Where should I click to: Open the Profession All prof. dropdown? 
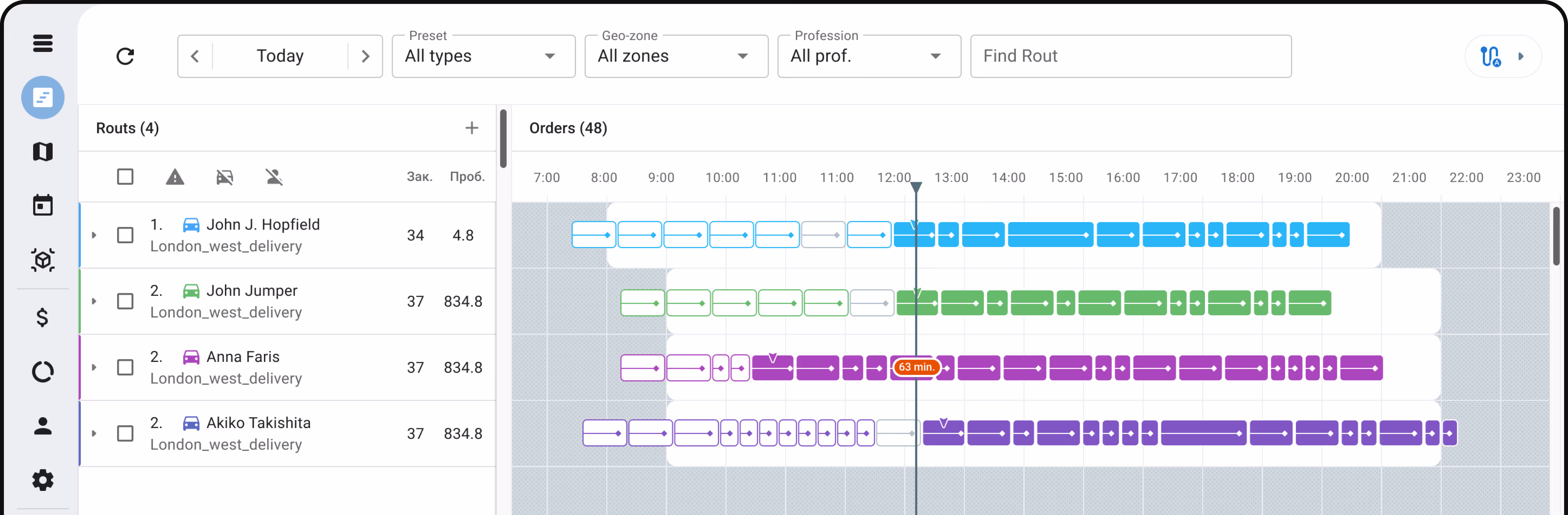(x=869, y=57)
